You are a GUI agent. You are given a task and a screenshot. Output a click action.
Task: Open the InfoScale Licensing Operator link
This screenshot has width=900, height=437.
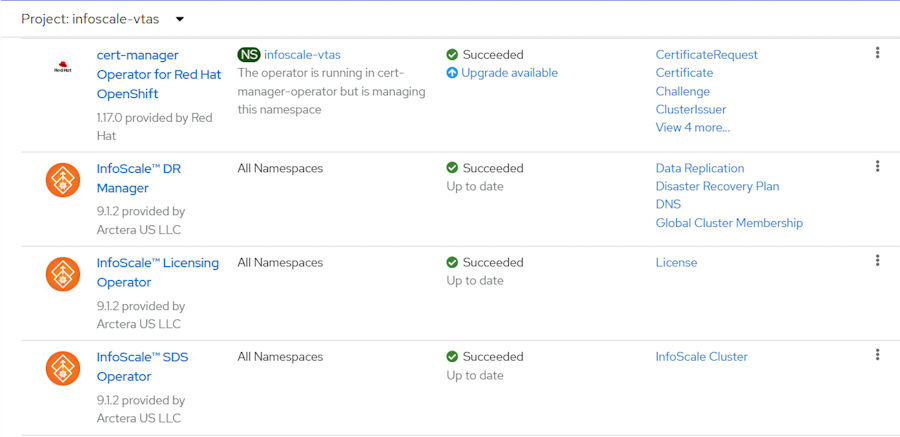[158, 272]
